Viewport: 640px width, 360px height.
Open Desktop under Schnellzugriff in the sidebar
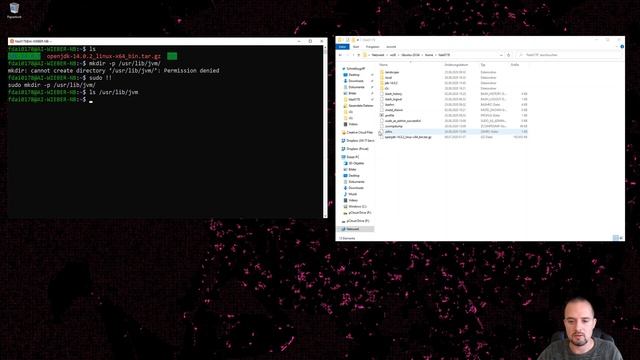click(354, 75)
